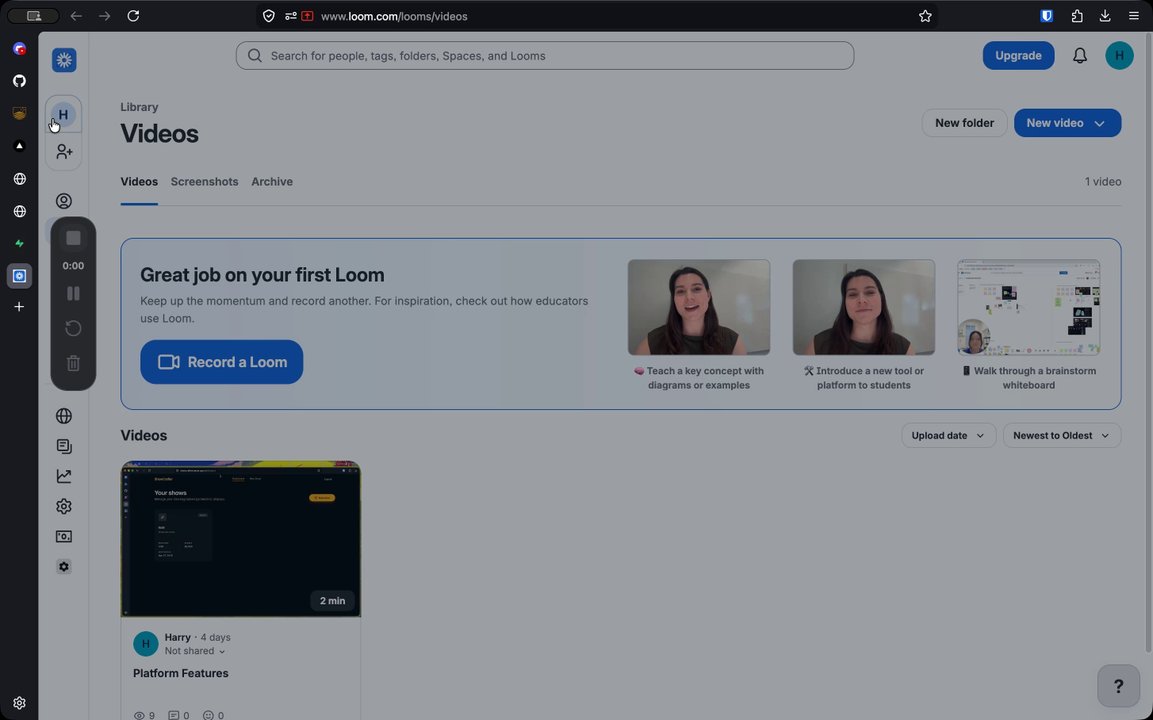Open the Upload date sort dropdown

(x=948, y=435)
